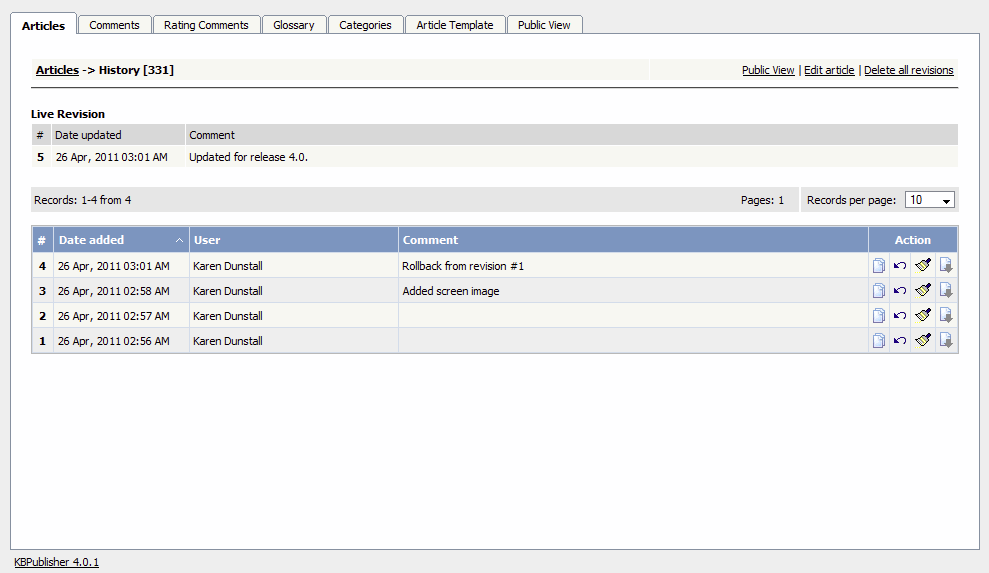Click the pages icon for revision 1
This screenshot has height=573, width=989.
[878, 341]
